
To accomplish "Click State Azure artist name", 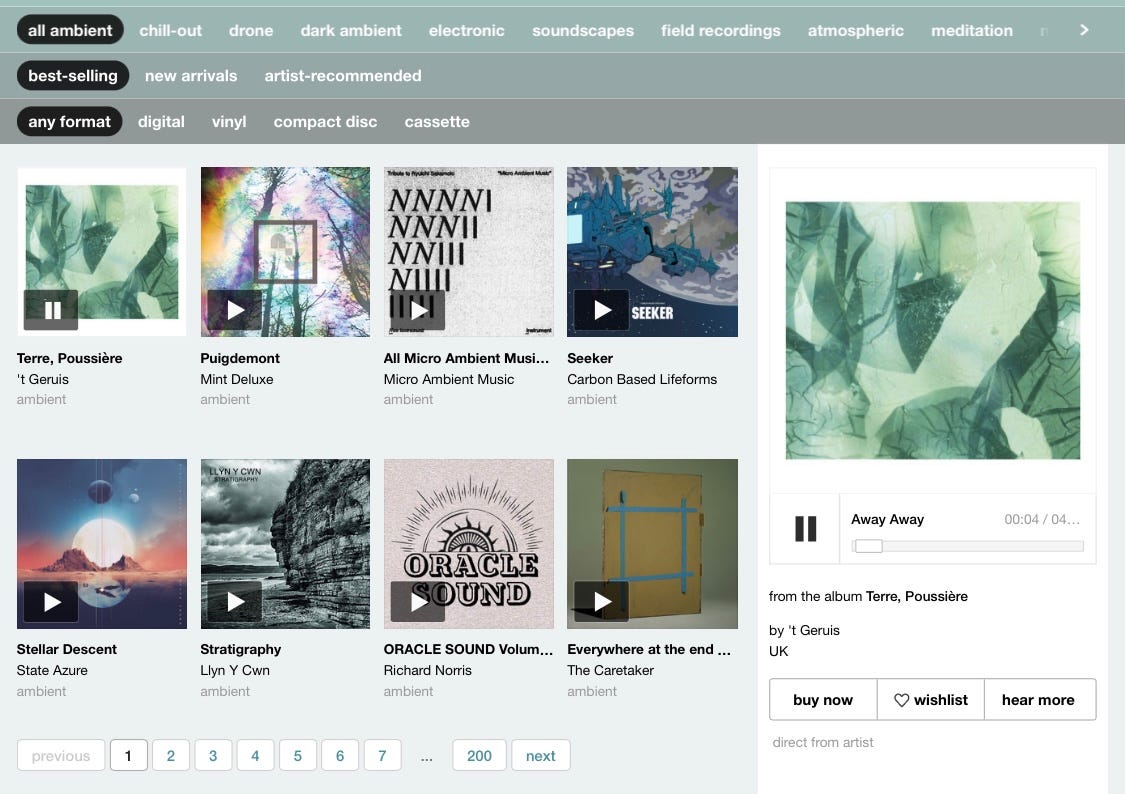I will click(52, 670).
